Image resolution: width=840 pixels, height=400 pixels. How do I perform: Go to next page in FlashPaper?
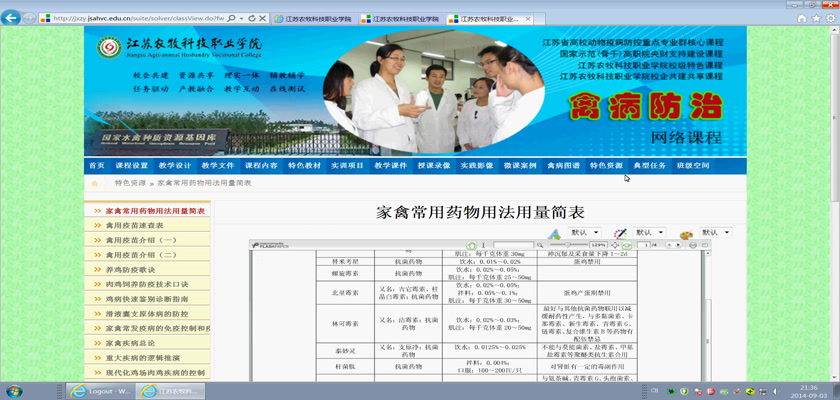[x=678, y=245]
